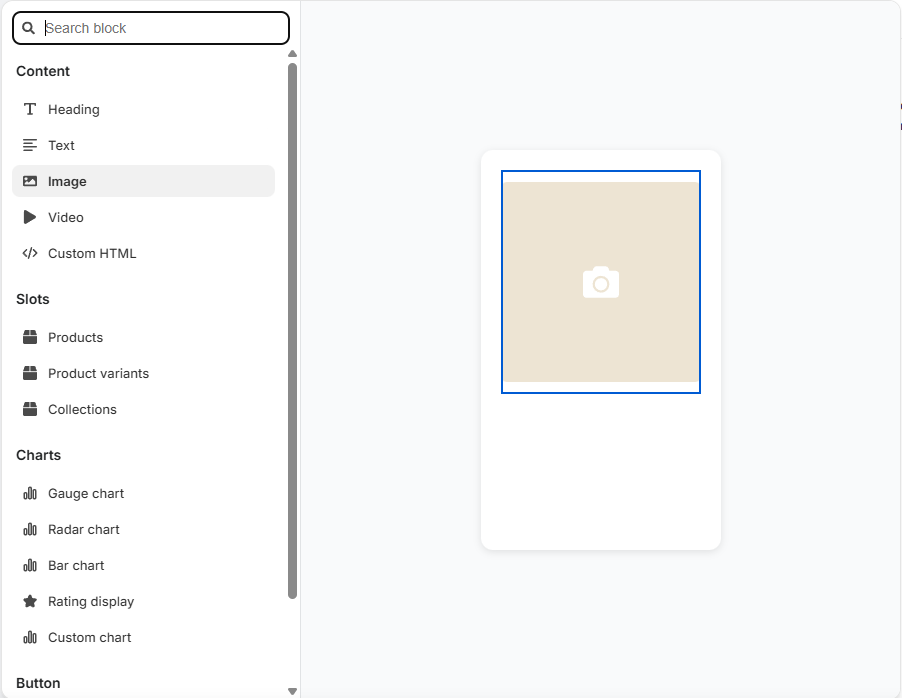Screen dimensions: 902x698
Task: Click the Text block icon
Action: click(x=31, y=145)
